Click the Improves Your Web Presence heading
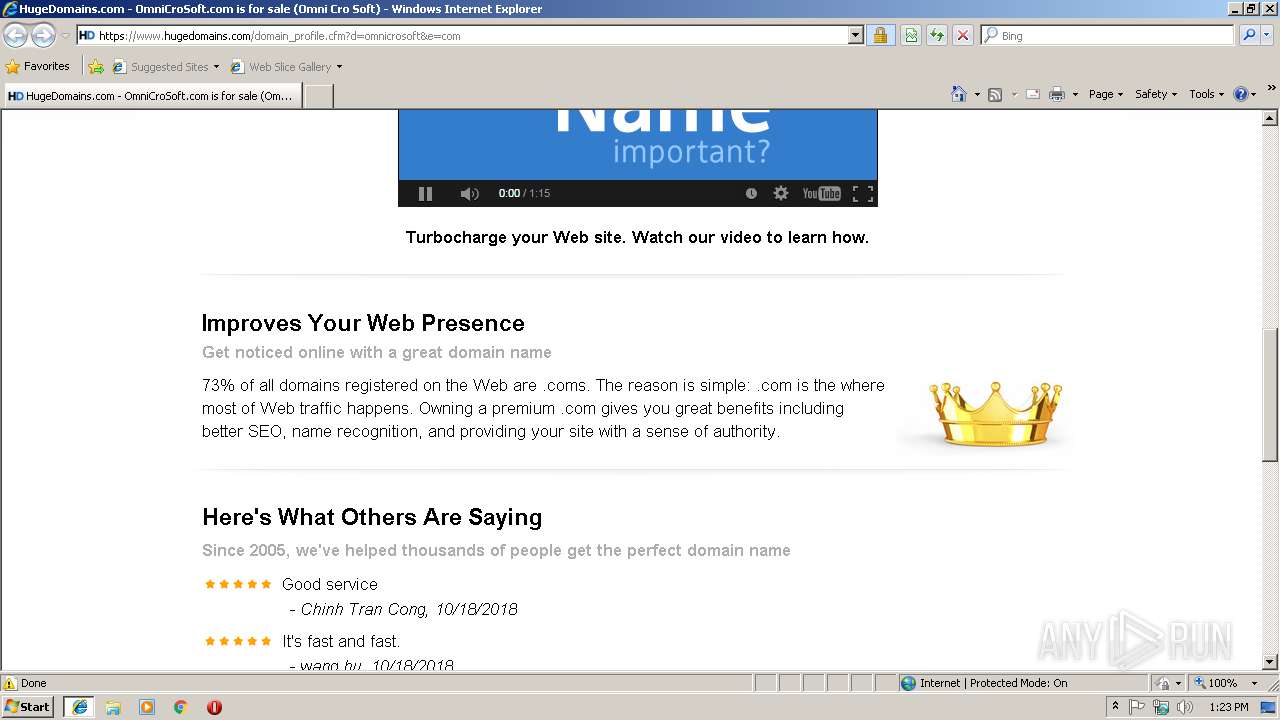1280x720 pixels. [x=363, y=323]
